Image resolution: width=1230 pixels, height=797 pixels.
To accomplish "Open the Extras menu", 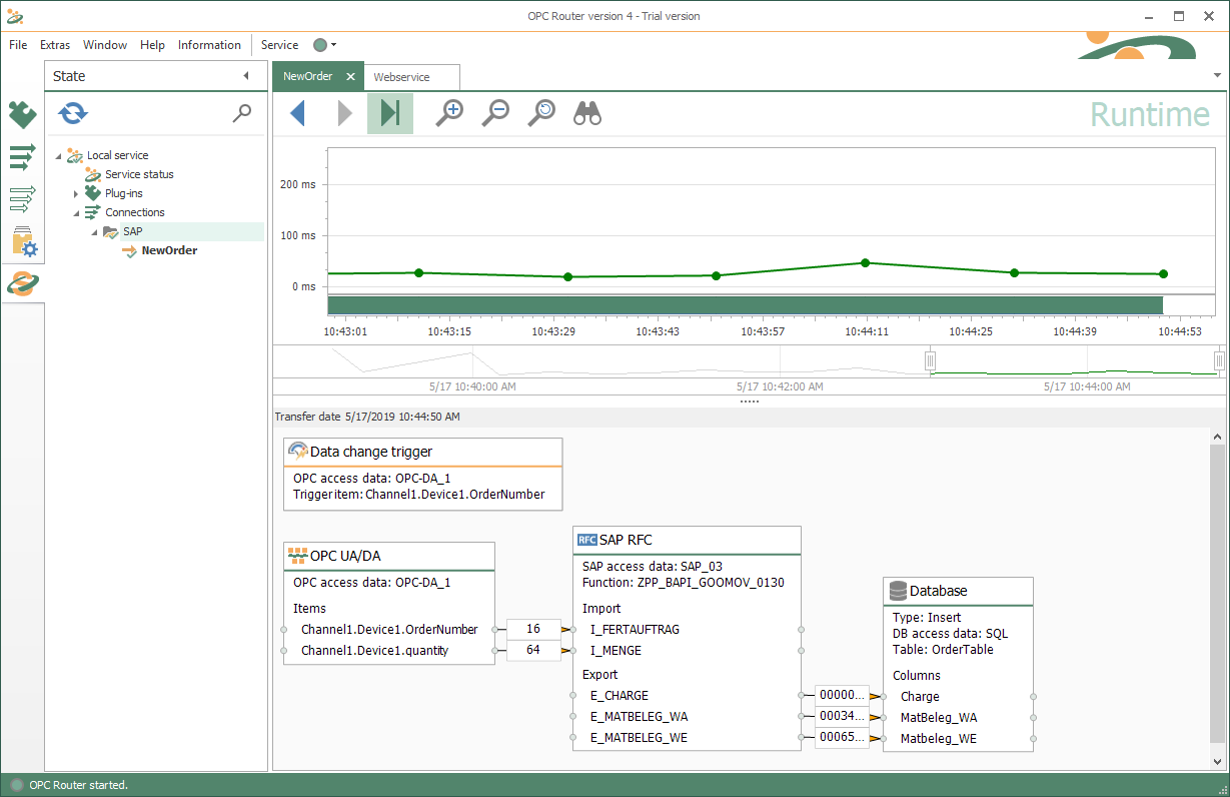I will [x=55, y=45].
